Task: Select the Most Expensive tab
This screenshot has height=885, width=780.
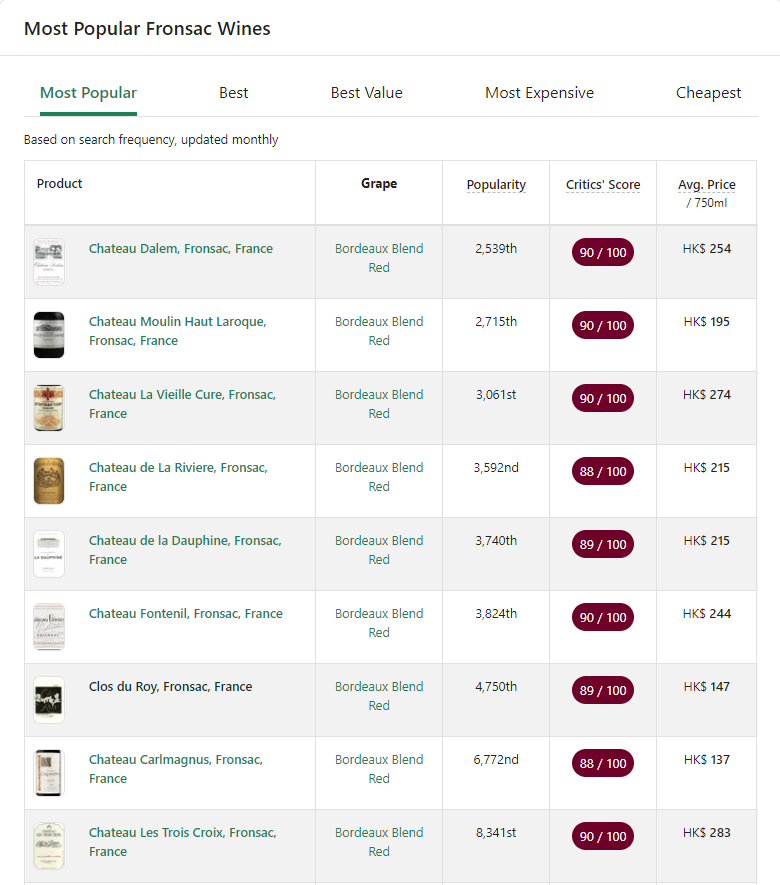Action: [x=539, y=93]
